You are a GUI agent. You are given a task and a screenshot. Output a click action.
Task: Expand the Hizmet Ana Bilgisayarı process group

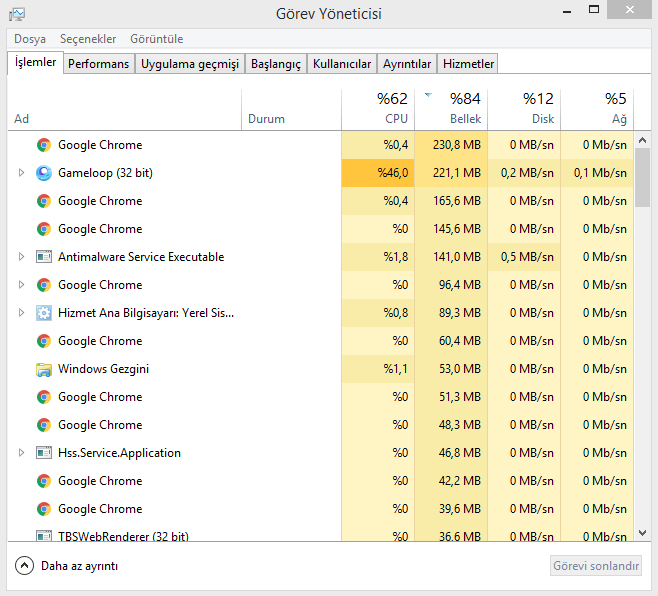[x=21, y=313]
